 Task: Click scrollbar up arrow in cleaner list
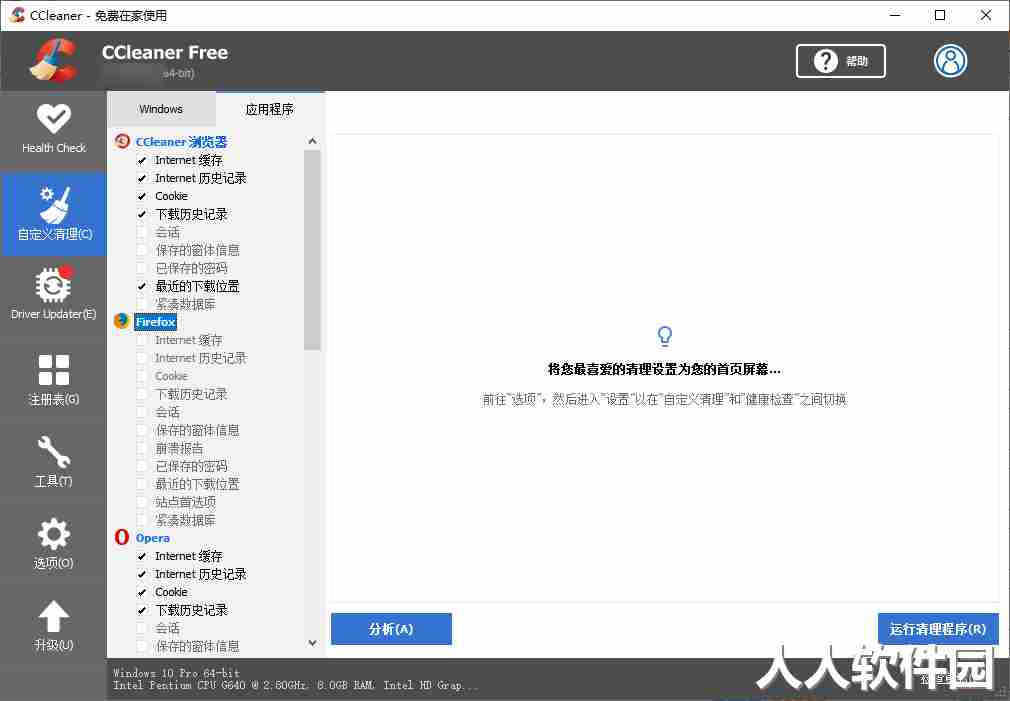(x=312, y=141)
